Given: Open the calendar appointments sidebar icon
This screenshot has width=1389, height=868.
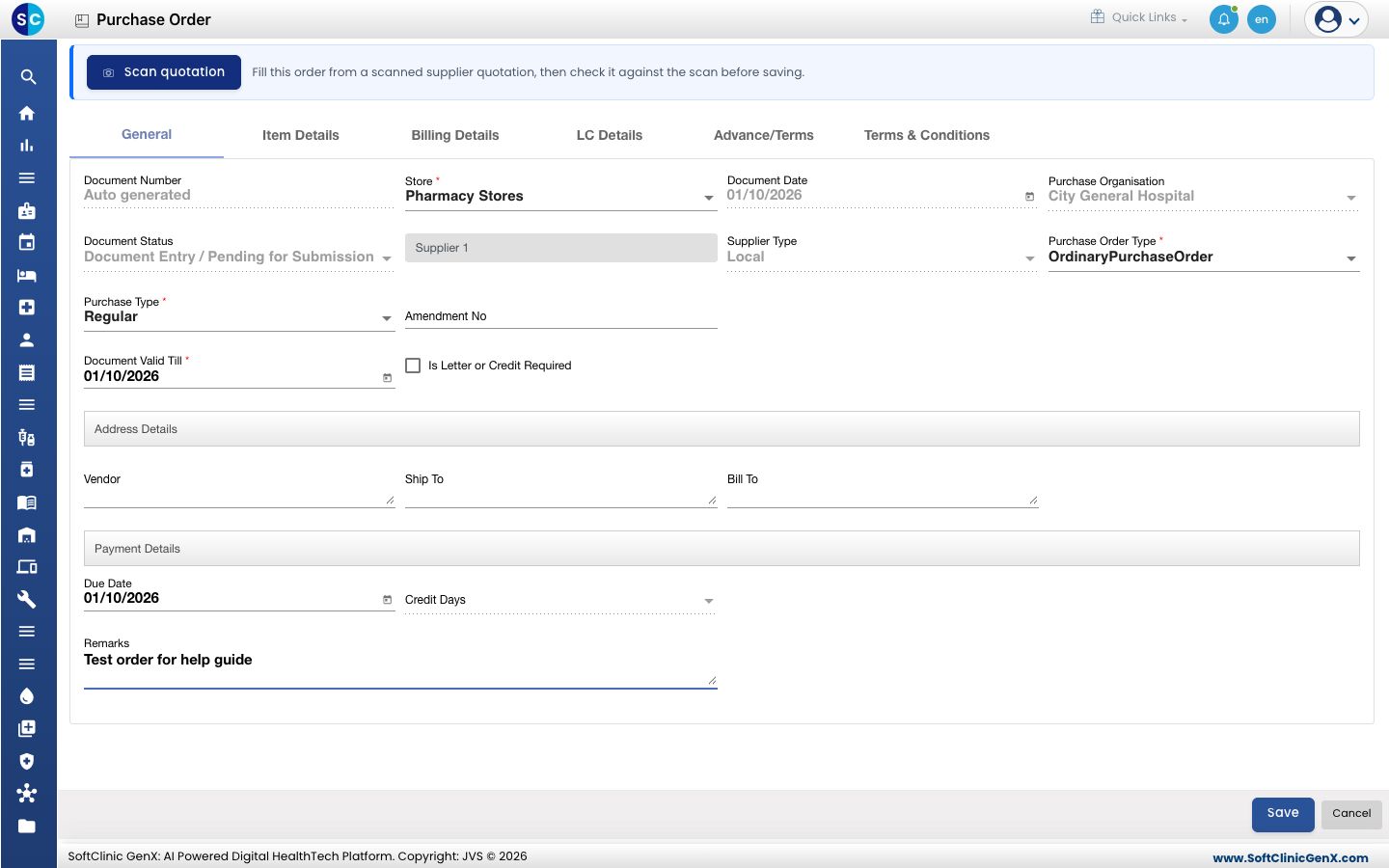Looking at the screenshot, I should click(x=27, y=242).
